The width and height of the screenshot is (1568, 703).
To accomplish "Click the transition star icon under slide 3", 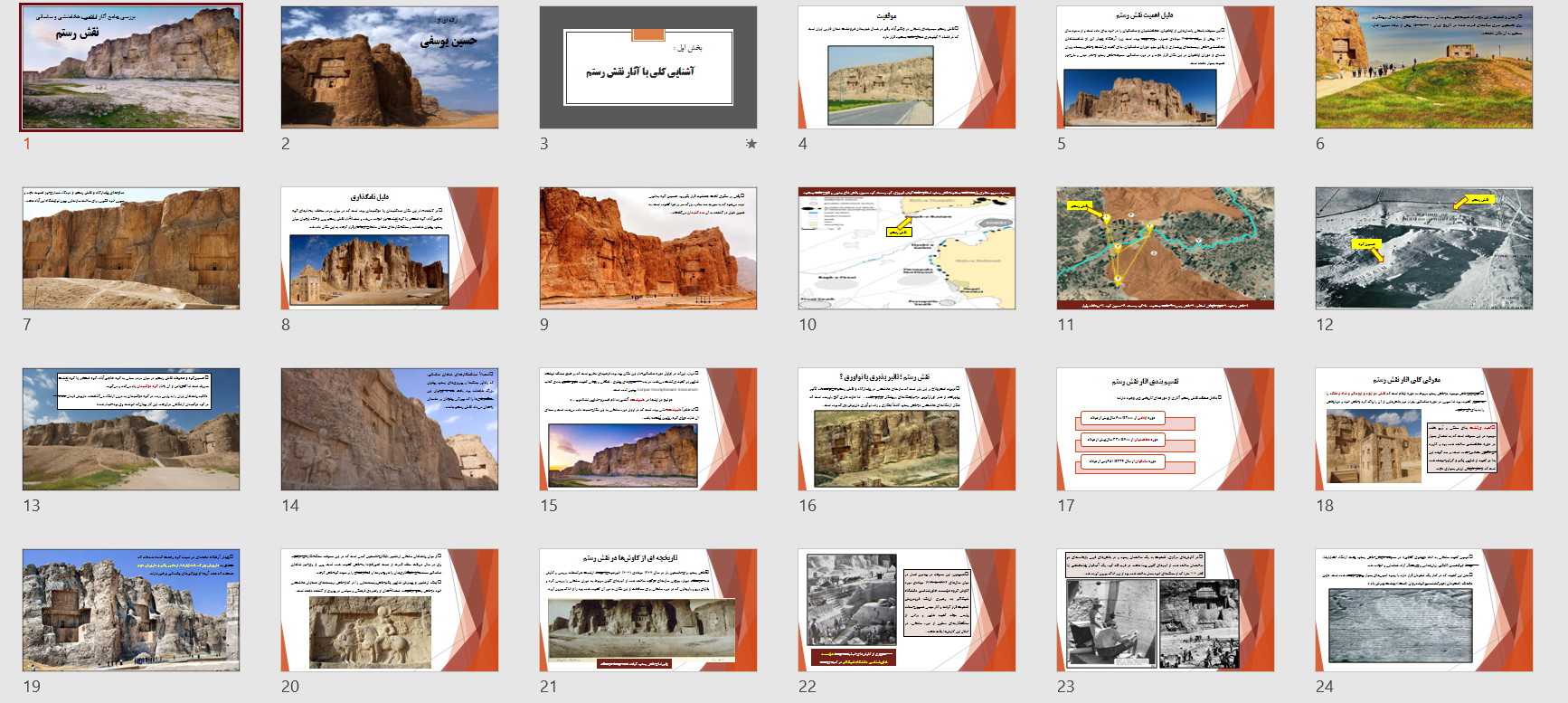I will click(x=751, y=144).
